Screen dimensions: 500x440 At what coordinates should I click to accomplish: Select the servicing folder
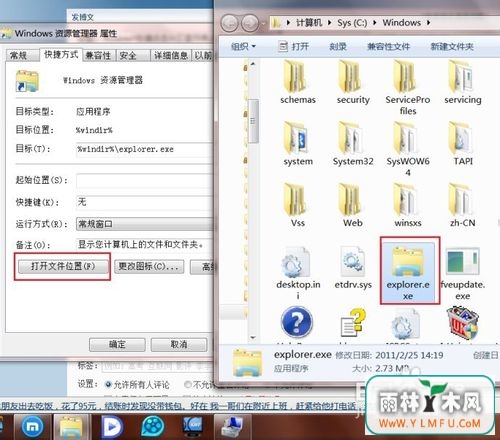click(463, 82)
